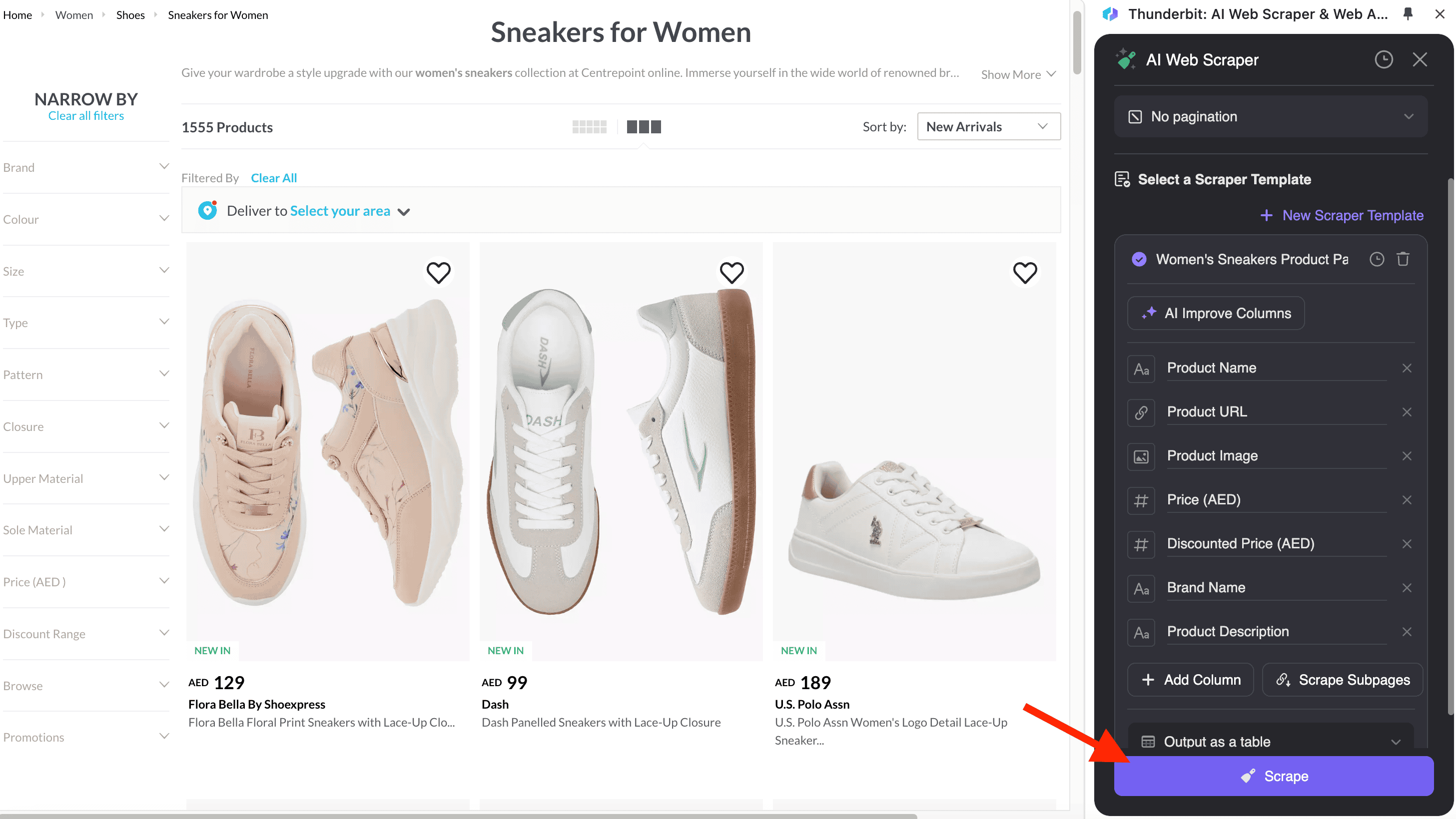Delete the Women's Sneakers template
This screenshot has height=819, width=1456.
click(x=1403, y=259)
